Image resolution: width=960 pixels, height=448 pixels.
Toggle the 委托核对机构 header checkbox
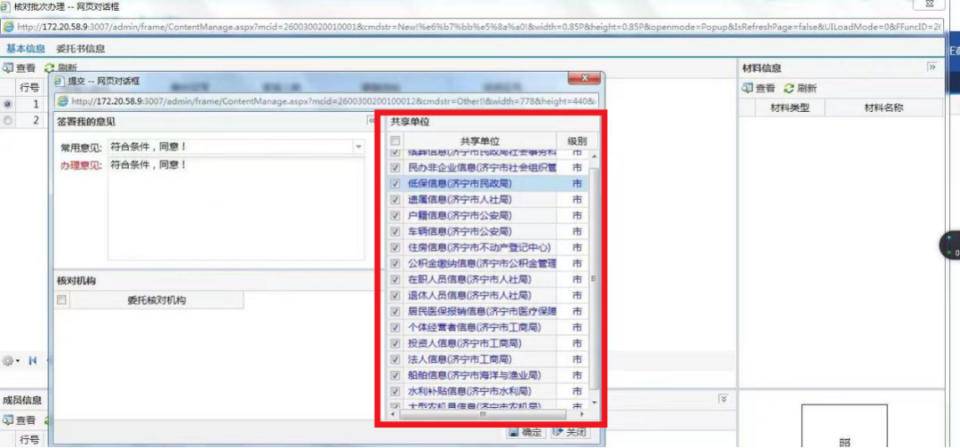[61, 300]
